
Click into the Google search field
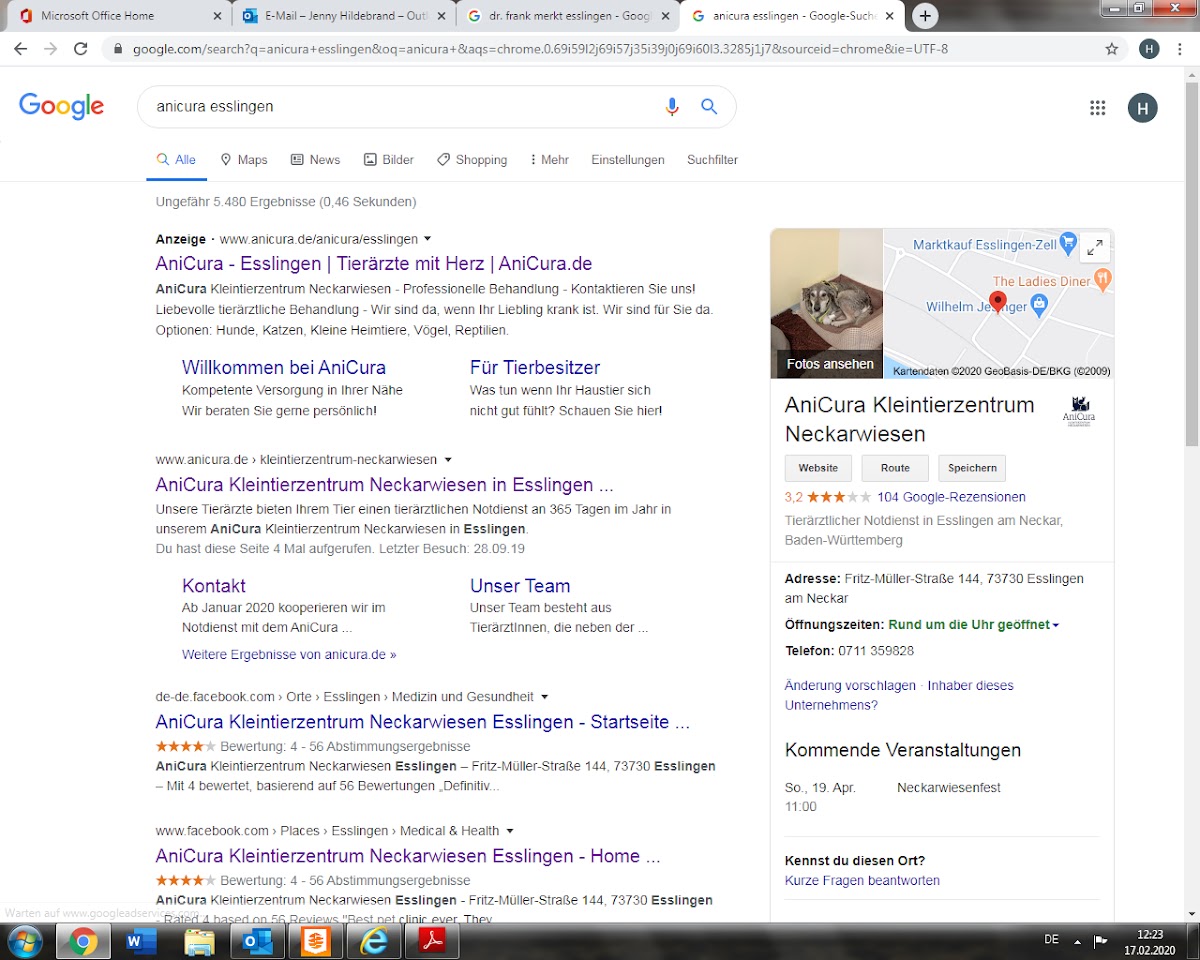(400, 107)
